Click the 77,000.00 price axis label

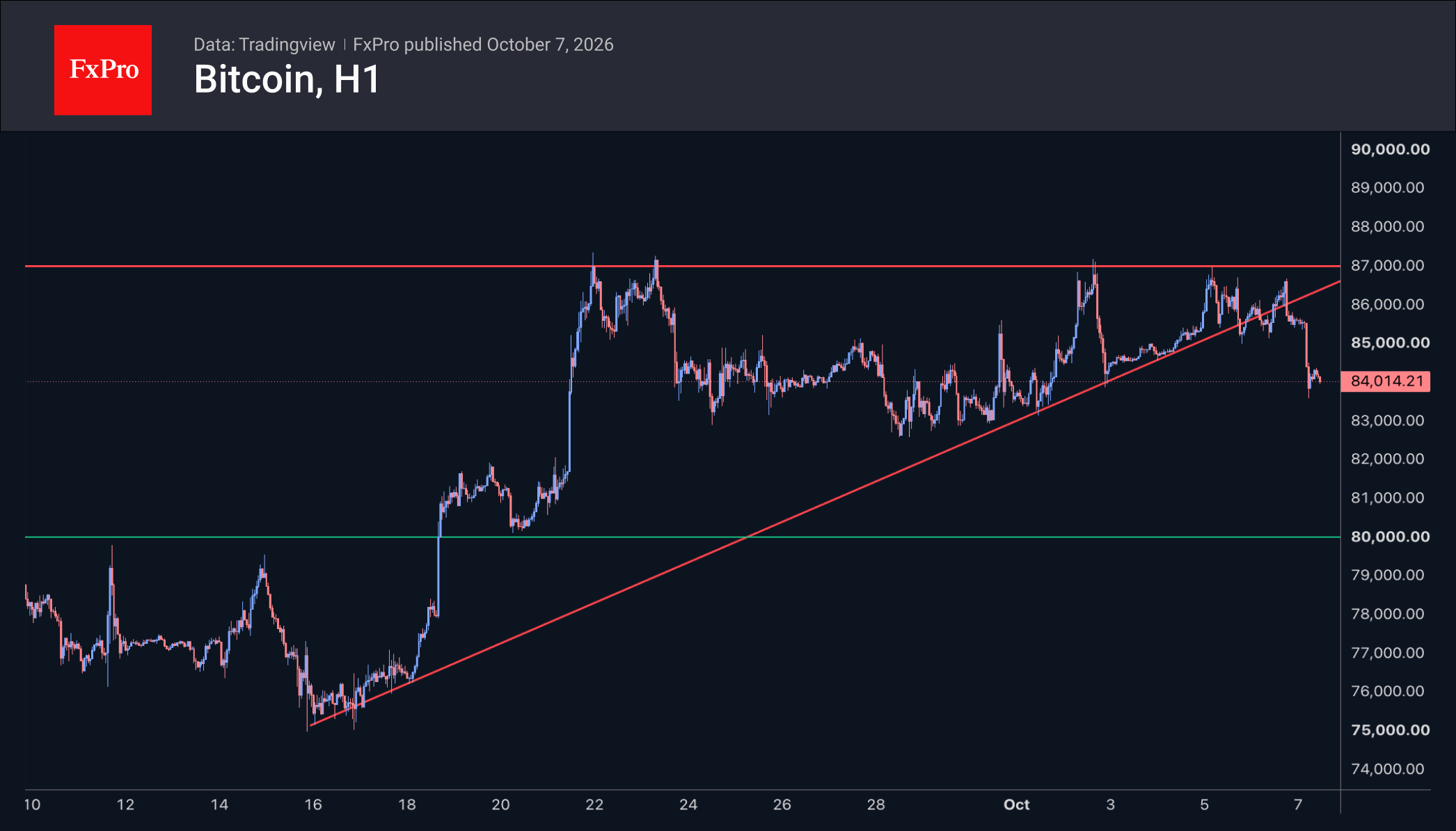click(x=1388, y=653)
